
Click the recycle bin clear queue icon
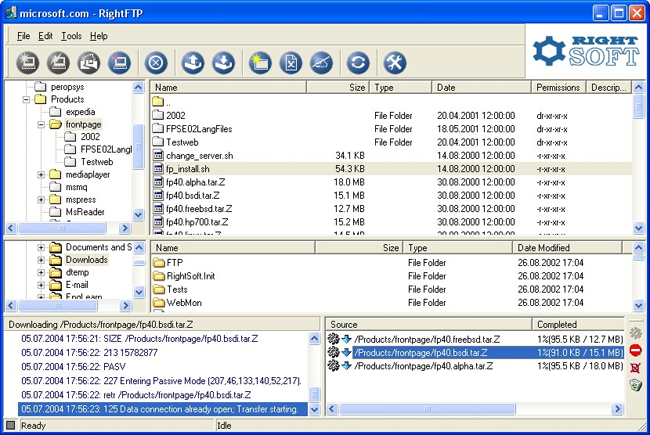coord(635,385)
